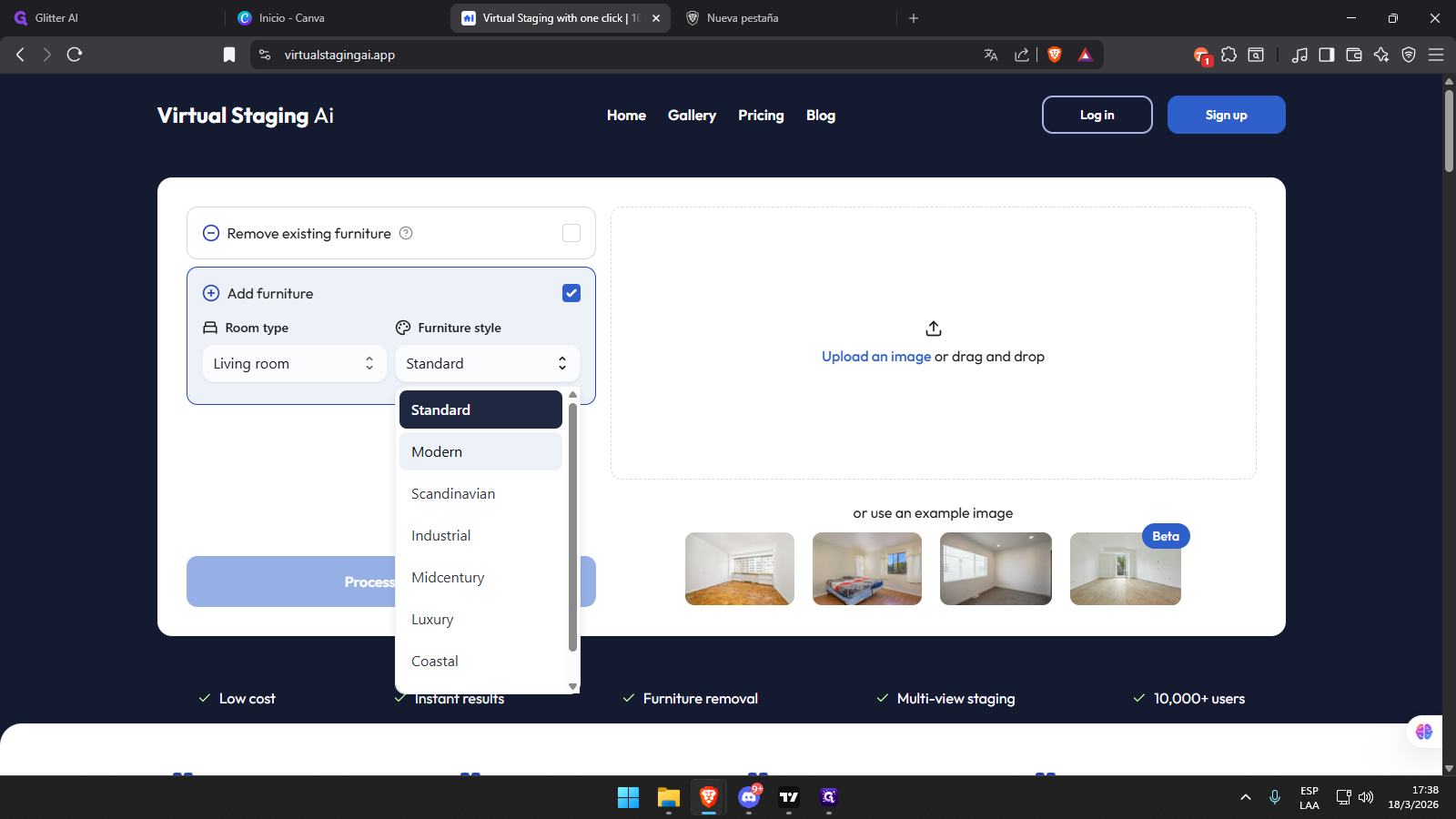Image resolution: width=1456 pixels, height=819 pixels.
Task: Pick the bedroom example image thumbnail
Action: tap(866, 569)
